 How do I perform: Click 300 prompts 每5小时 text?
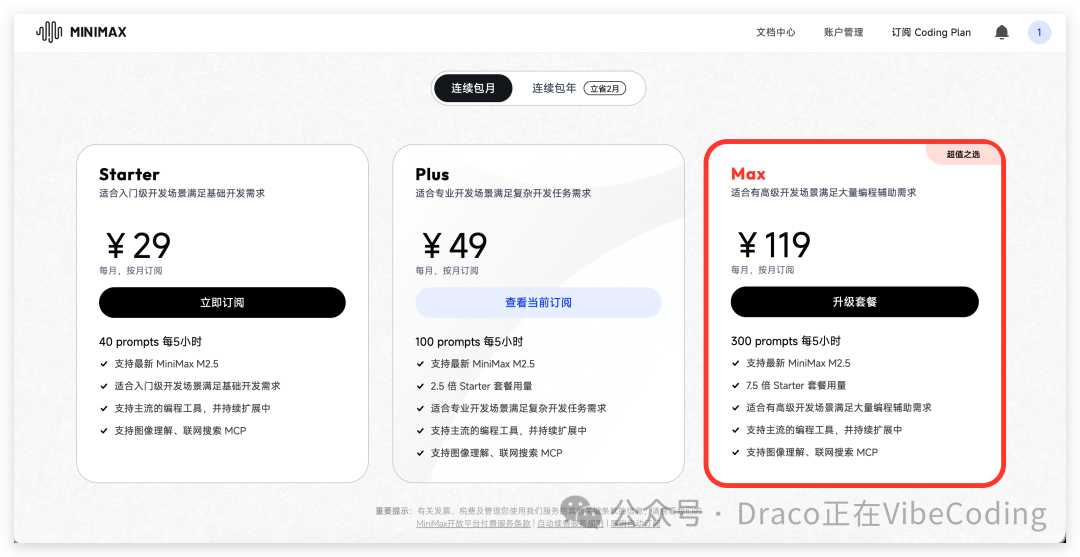[786, 341]
